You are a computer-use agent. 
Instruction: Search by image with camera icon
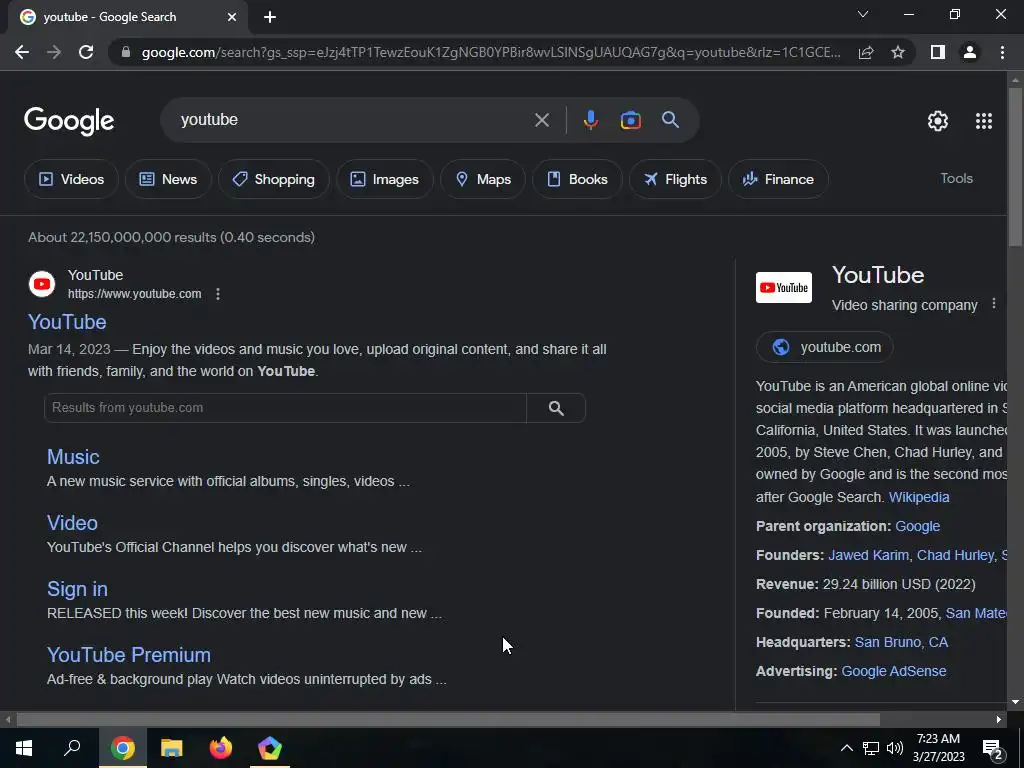(x=630, y=120)
